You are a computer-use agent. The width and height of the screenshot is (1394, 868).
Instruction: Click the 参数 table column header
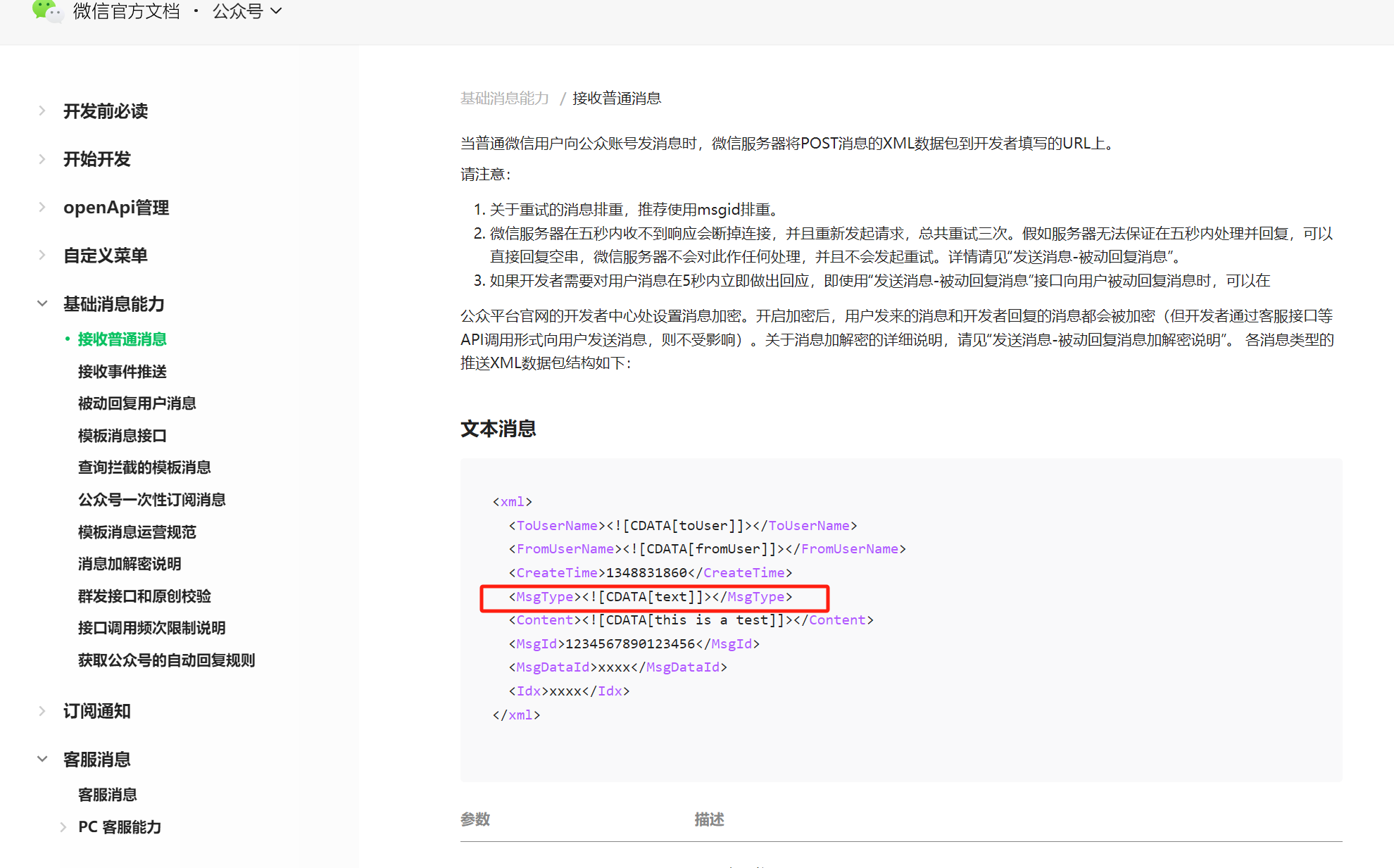click(x=475, y=819)
